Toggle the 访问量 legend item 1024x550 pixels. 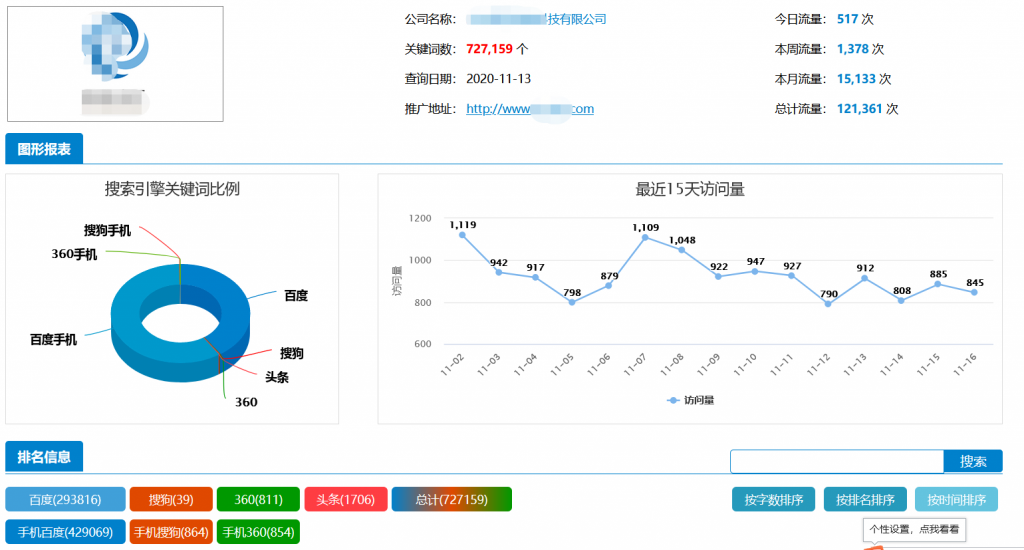(690, 400)
